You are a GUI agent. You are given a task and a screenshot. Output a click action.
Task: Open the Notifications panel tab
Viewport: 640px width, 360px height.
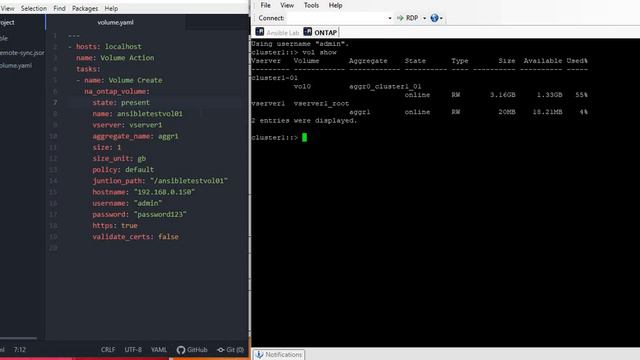(x=279, y=355)
